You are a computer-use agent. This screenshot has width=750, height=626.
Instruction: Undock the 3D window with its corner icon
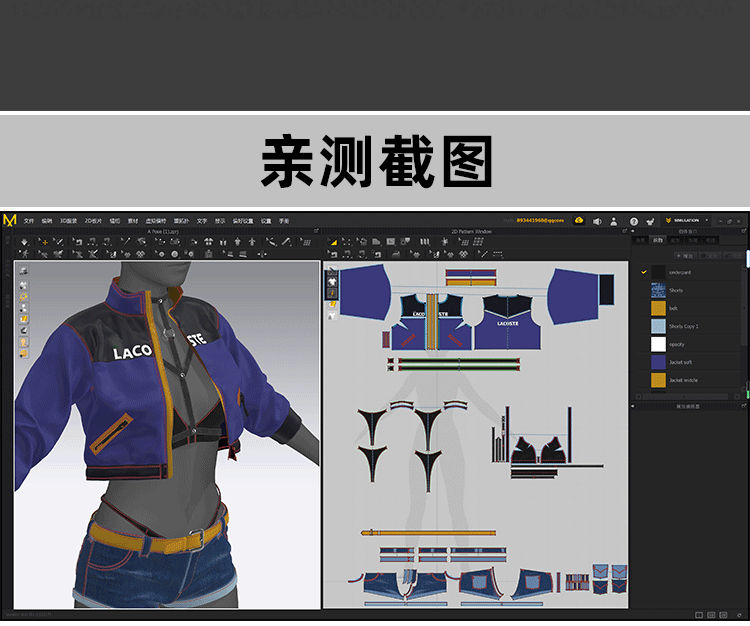317,231
